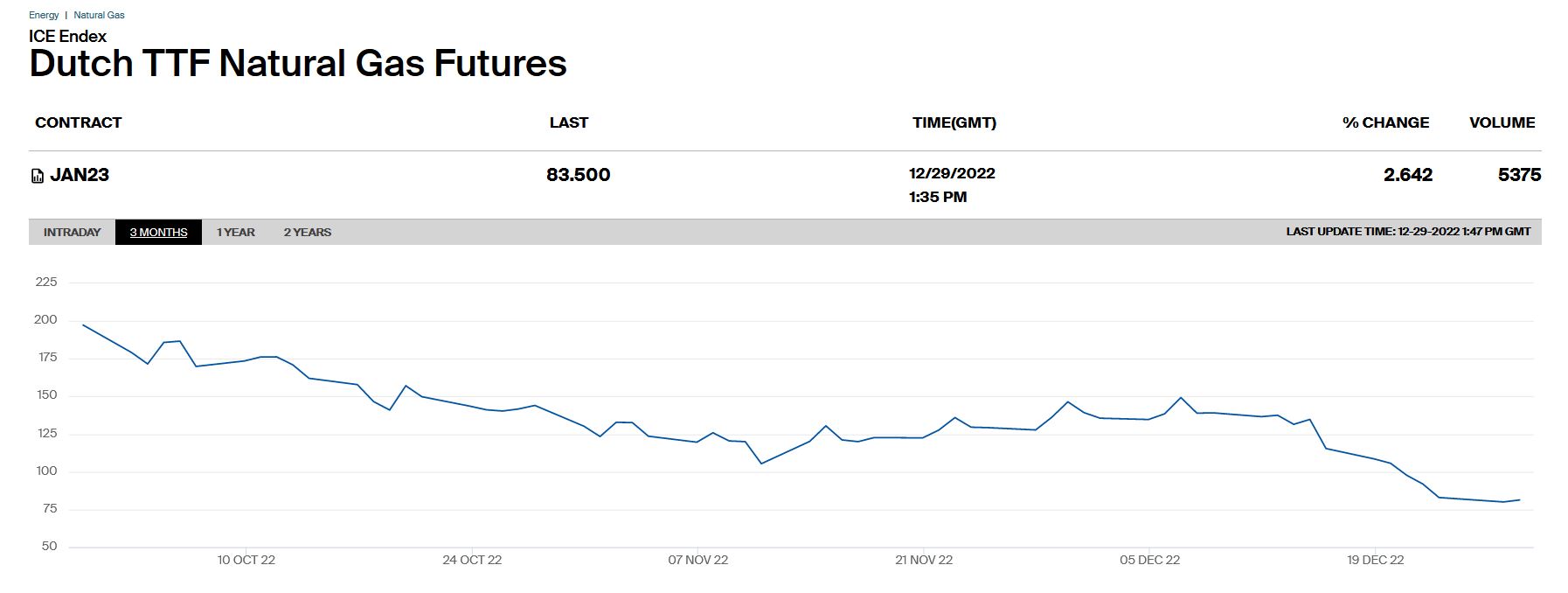
Task: Click the 05 DEC 22 axis label
Action: pyautogui.click(x=1149, y=560)
